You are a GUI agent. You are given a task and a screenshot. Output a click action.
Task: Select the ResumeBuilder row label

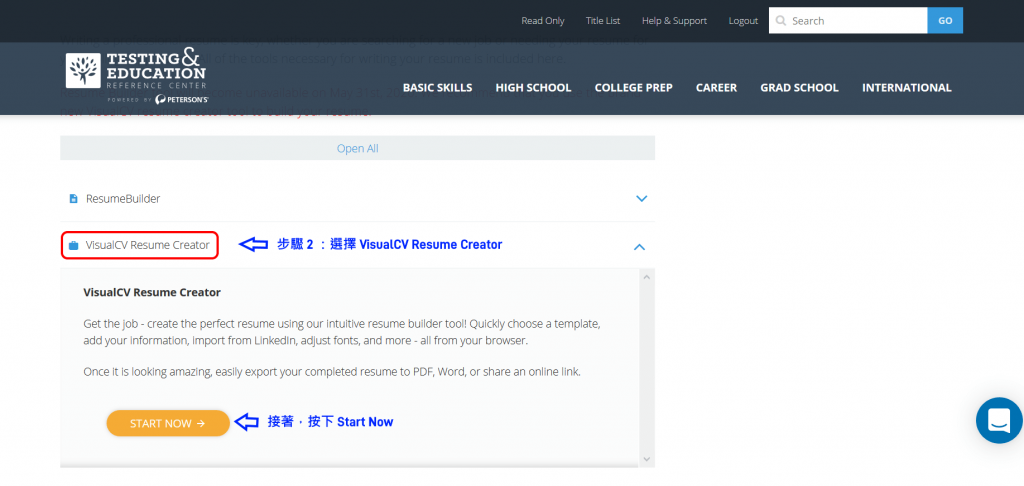pyautogui.click(x=123, y=199)
